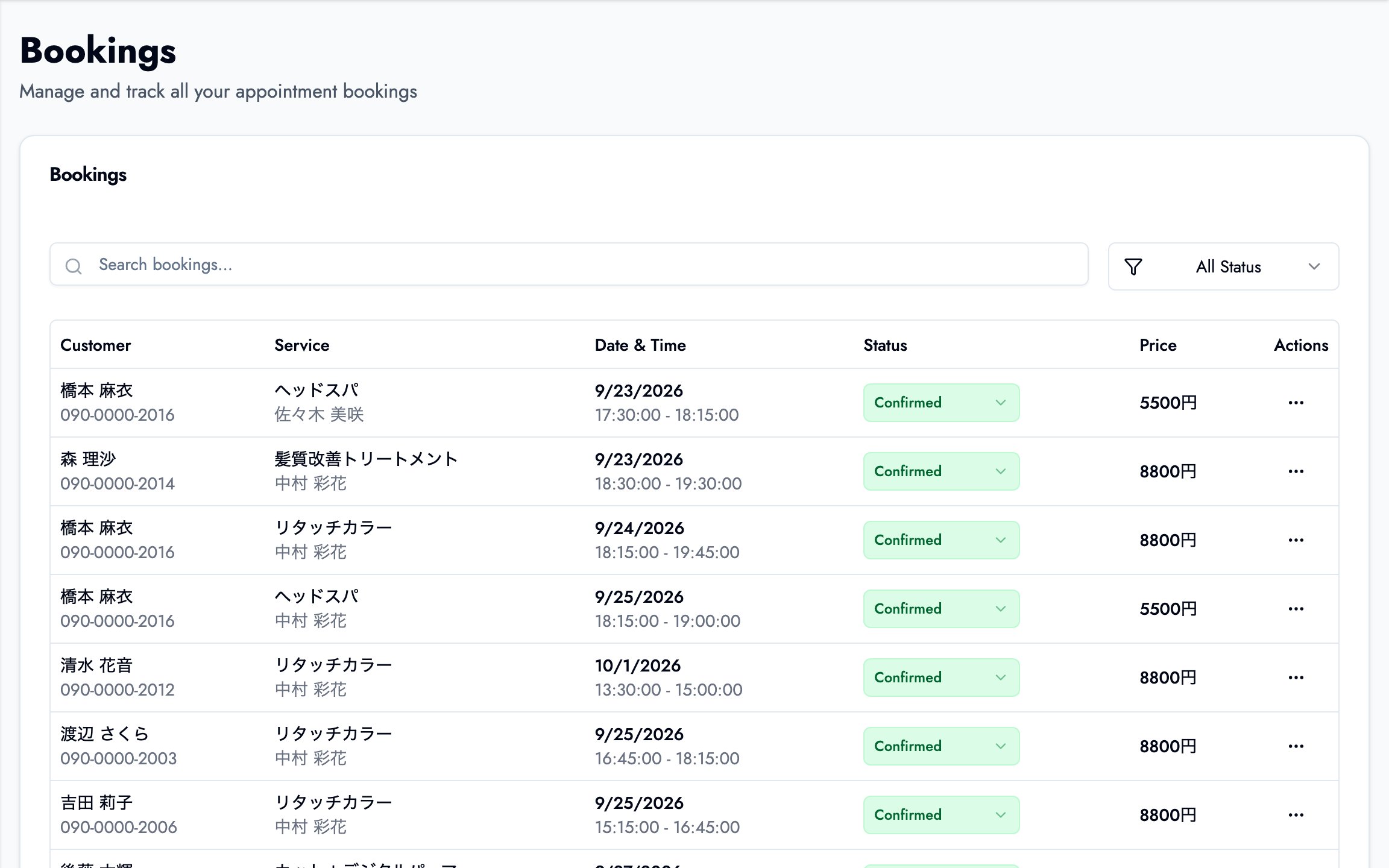This screenshot has width=1389, height=868.
Task: Select customer name 森 理沙
Action: (88, 459)
